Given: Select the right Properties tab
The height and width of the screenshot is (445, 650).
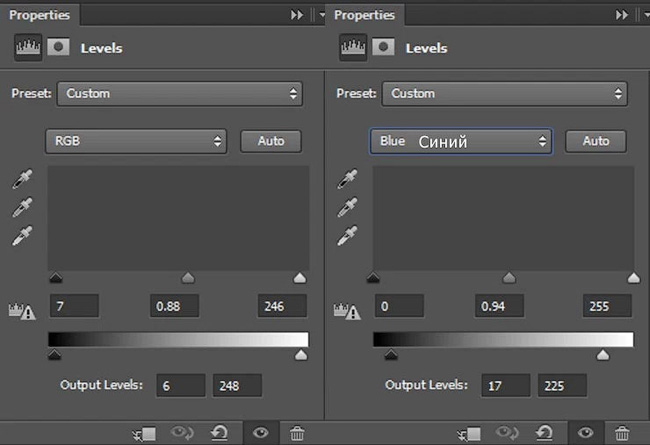Looking at the screenshot, I should [x=365, y=15].
